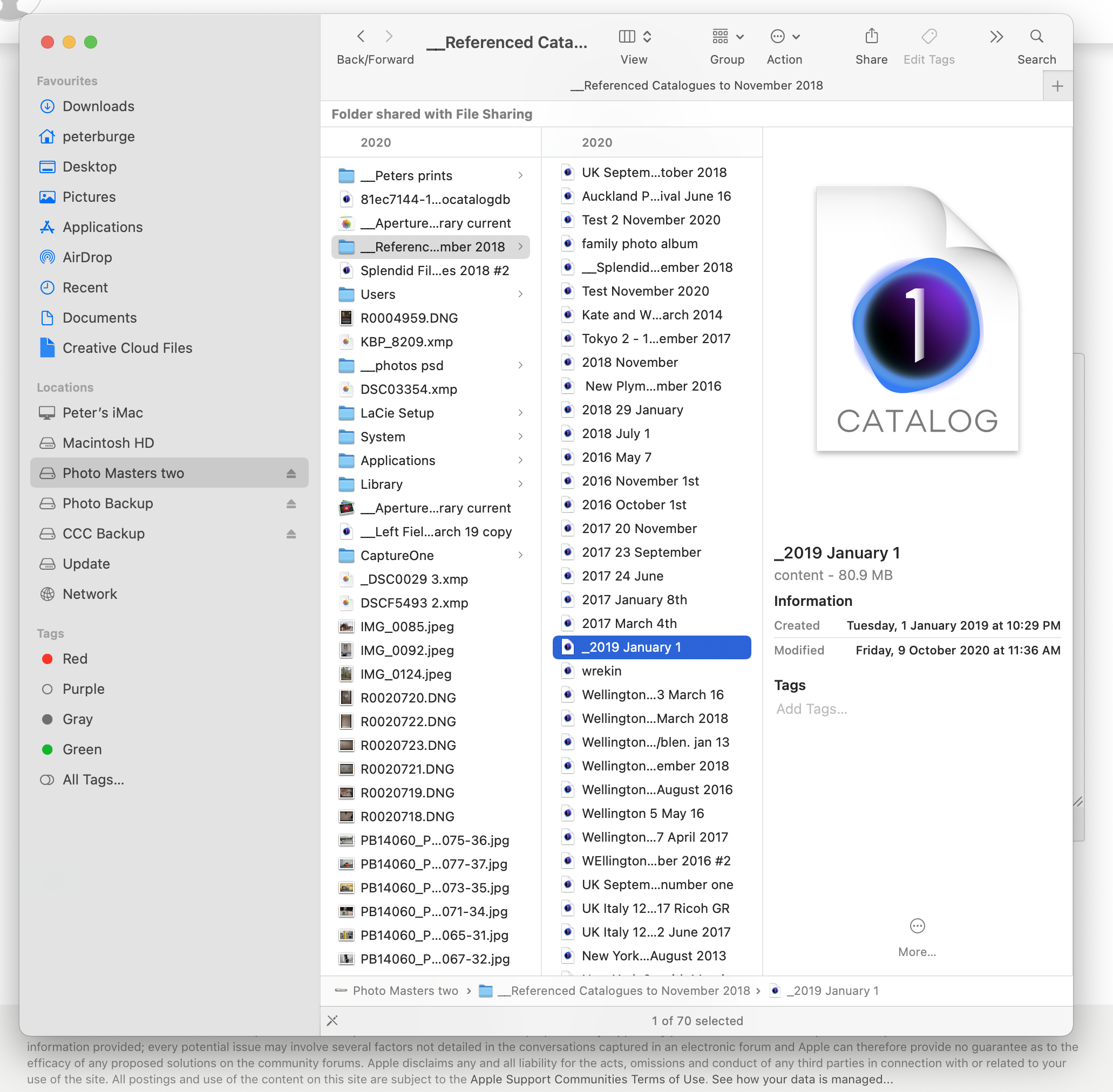Change the View mode selector
Image resolution: width=1113 pixels, height=1092 pixels.
click(x=634, y=37)
